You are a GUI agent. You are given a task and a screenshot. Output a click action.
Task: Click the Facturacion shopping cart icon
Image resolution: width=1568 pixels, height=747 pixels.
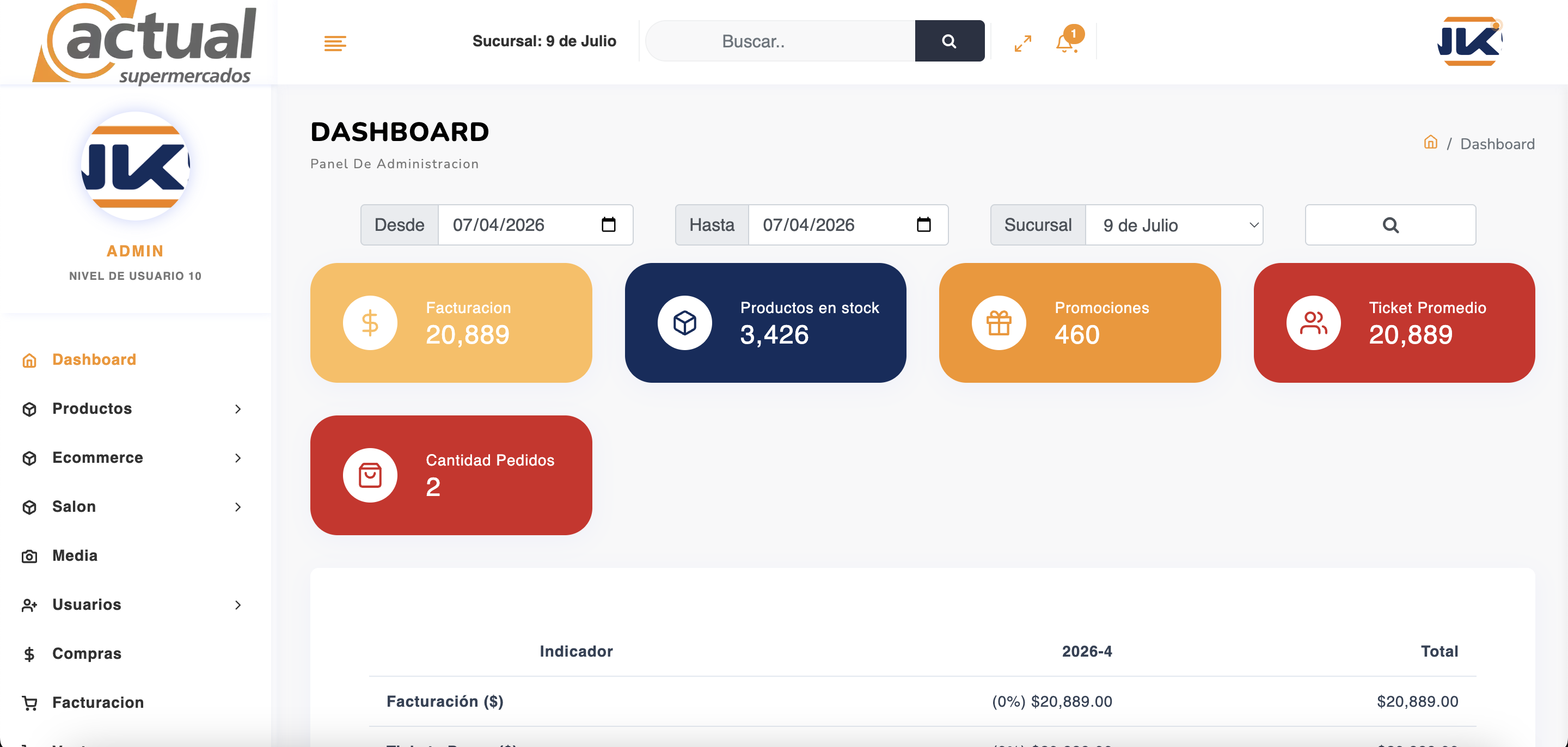[x=29, y=702]
